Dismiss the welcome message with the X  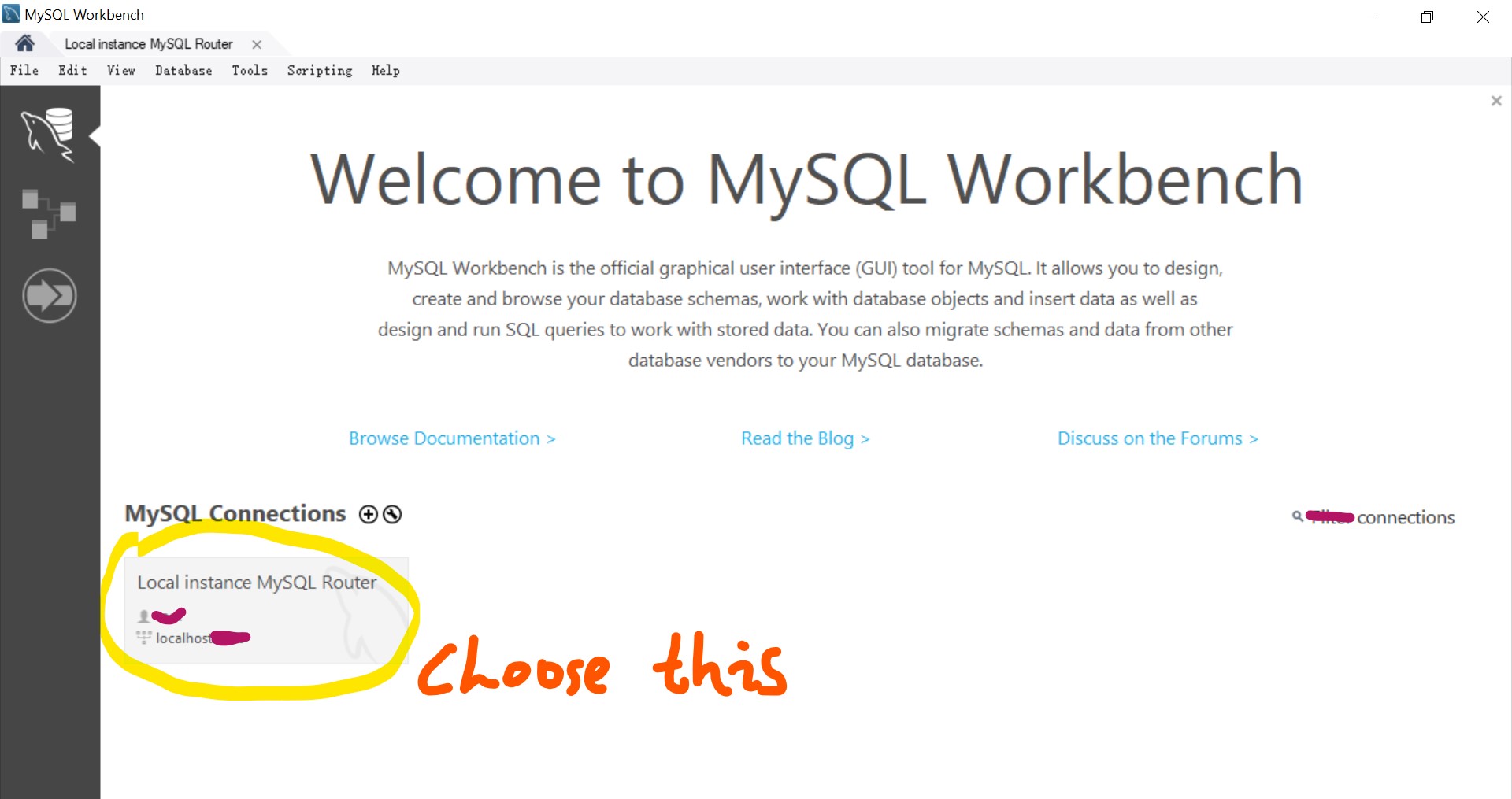click(x=1496, y=101)
